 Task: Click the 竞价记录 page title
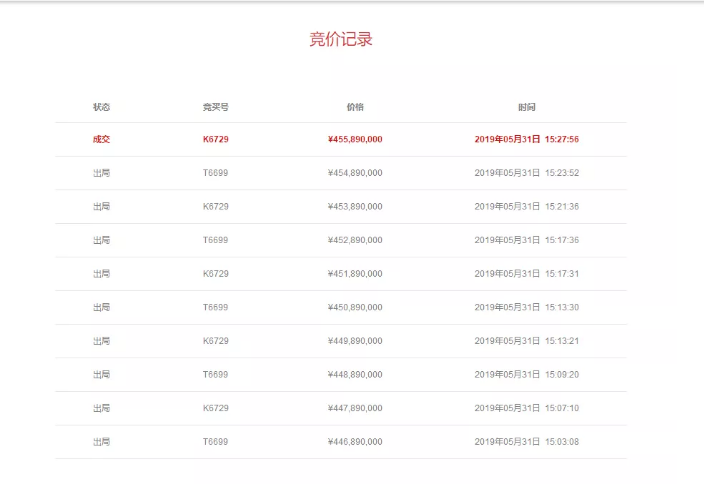(x=341, y=40)
